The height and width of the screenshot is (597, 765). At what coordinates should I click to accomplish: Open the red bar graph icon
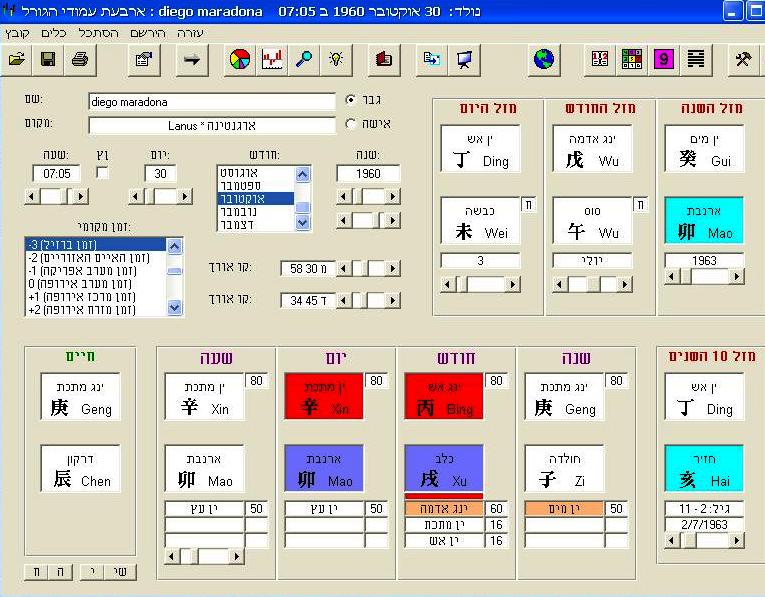pyautogui.click(x=272, y=60)
